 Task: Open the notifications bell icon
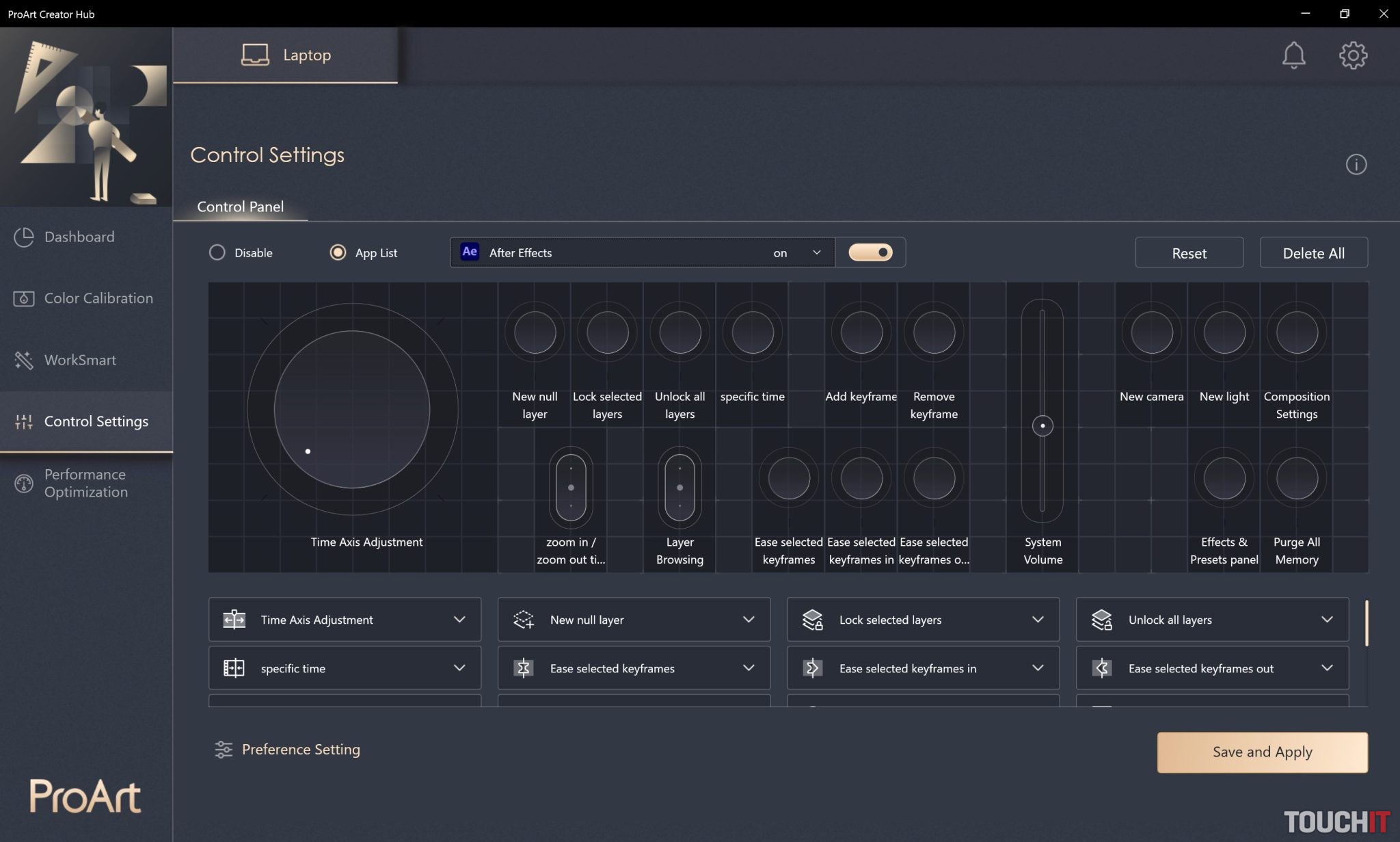[1293, 55]
